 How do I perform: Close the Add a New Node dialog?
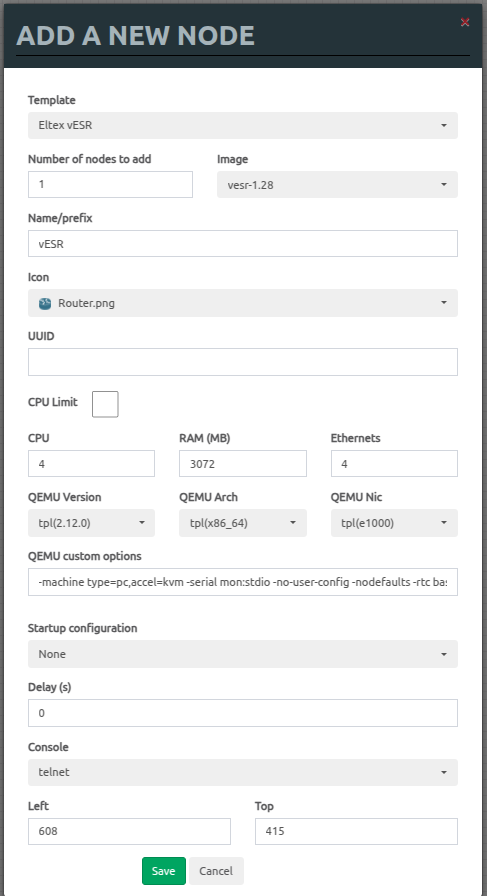pos(465,22)
